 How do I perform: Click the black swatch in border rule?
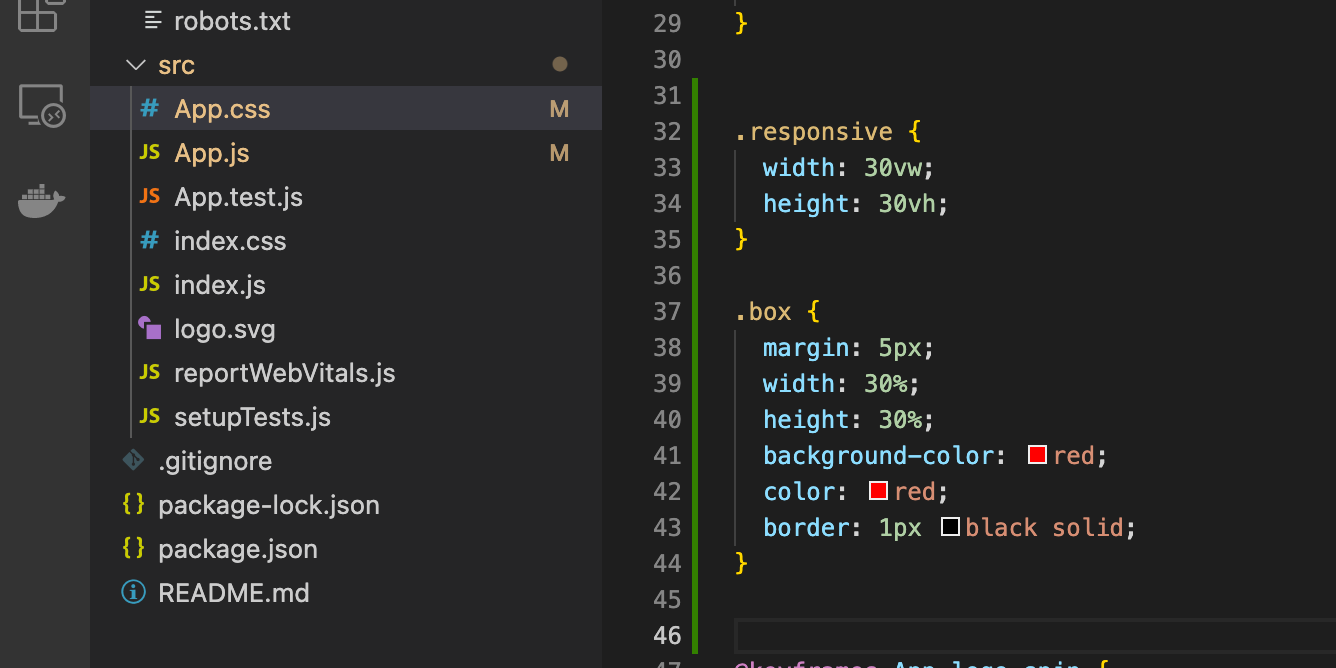(950, 527)
